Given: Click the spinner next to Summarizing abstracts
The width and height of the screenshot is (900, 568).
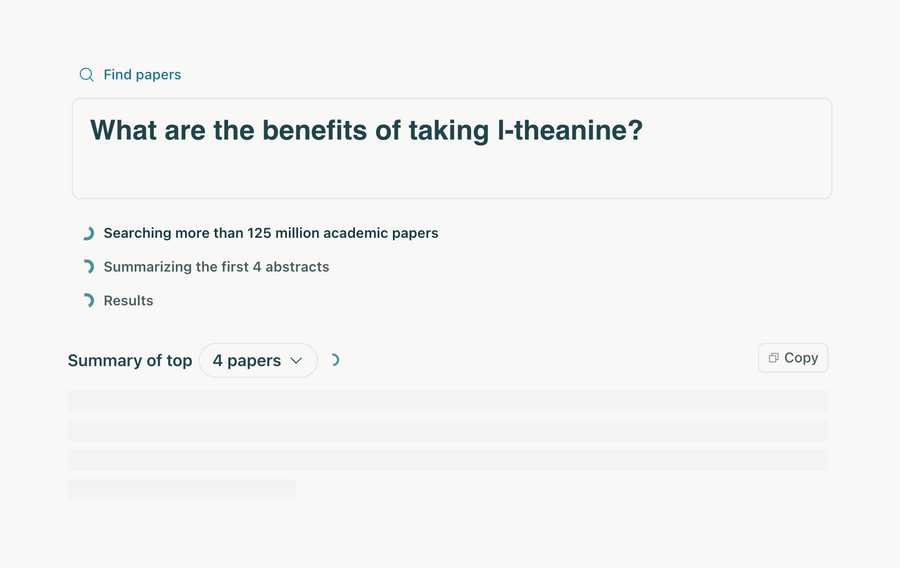Looking at the screenshot, I should click(88, 267).
